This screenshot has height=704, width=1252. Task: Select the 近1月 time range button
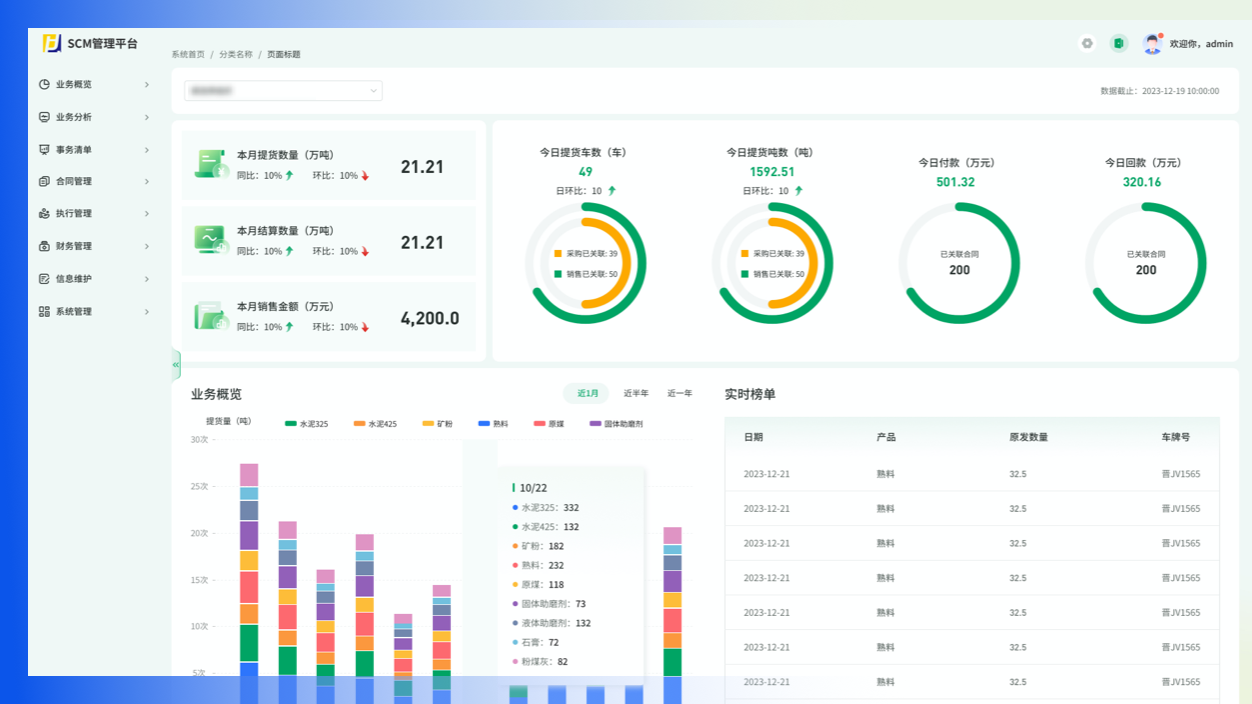click(x=586, y=394)
